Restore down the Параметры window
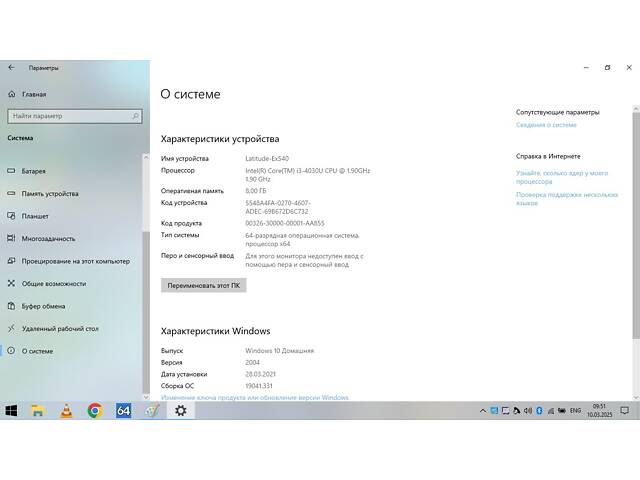 tap(607, 68)
